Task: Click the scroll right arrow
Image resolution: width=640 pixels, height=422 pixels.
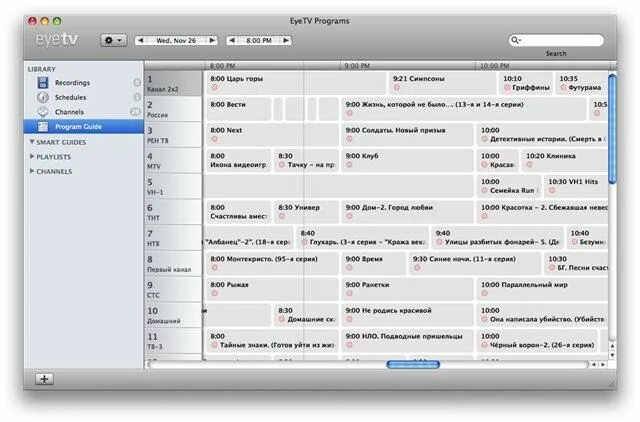Action: tap(603, 364)
